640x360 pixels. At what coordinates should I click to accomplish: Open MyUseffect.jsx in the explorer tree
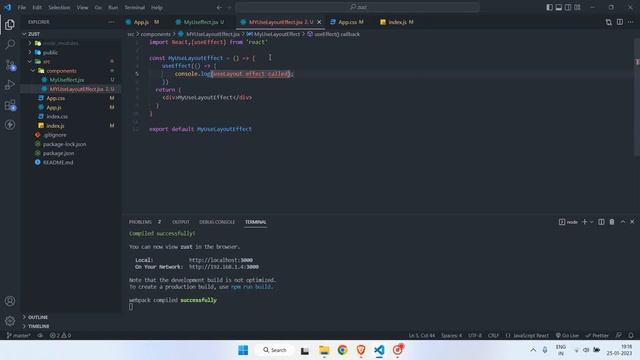pyautogui.click(x=67, y=80)
